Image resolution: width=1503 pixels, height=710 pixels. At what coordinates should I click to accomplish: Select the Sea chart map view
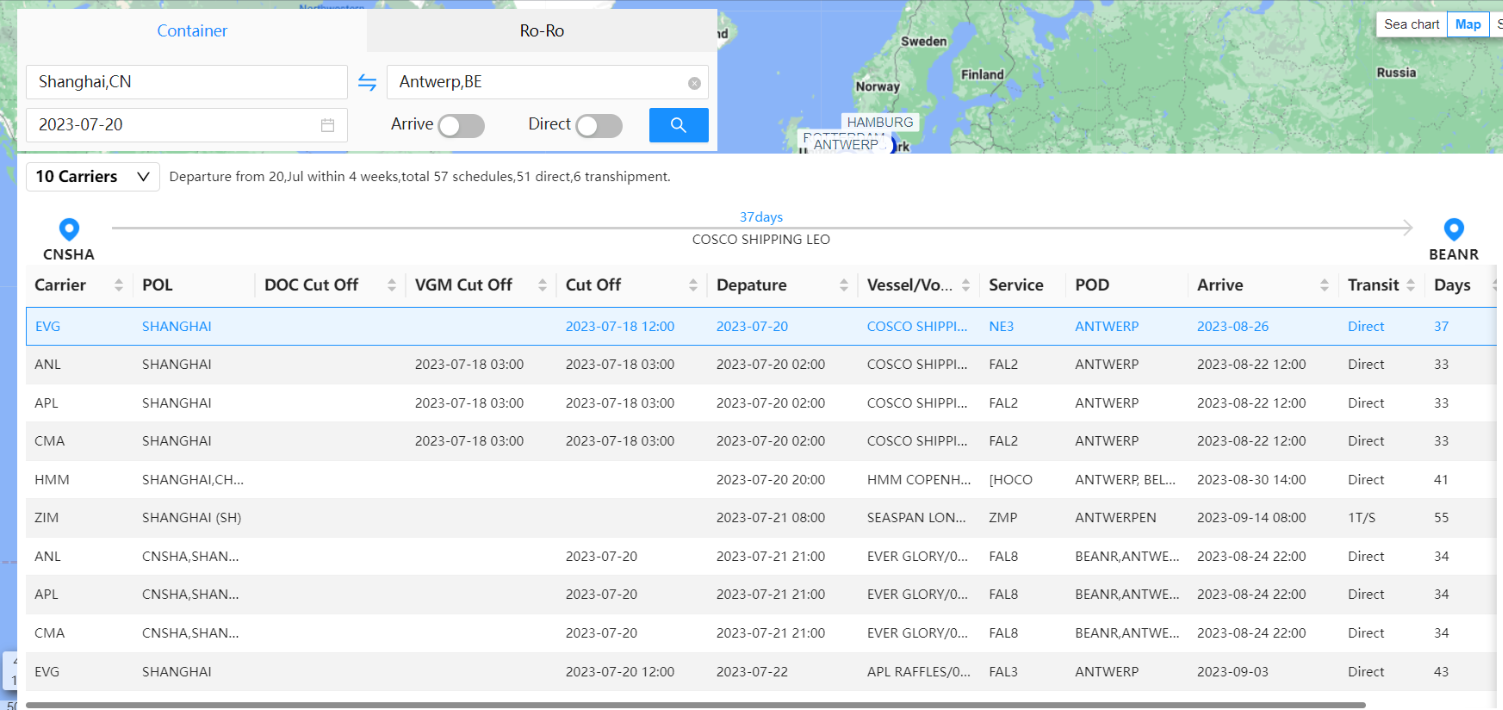pyautogui.click(x=1411, y=24)
